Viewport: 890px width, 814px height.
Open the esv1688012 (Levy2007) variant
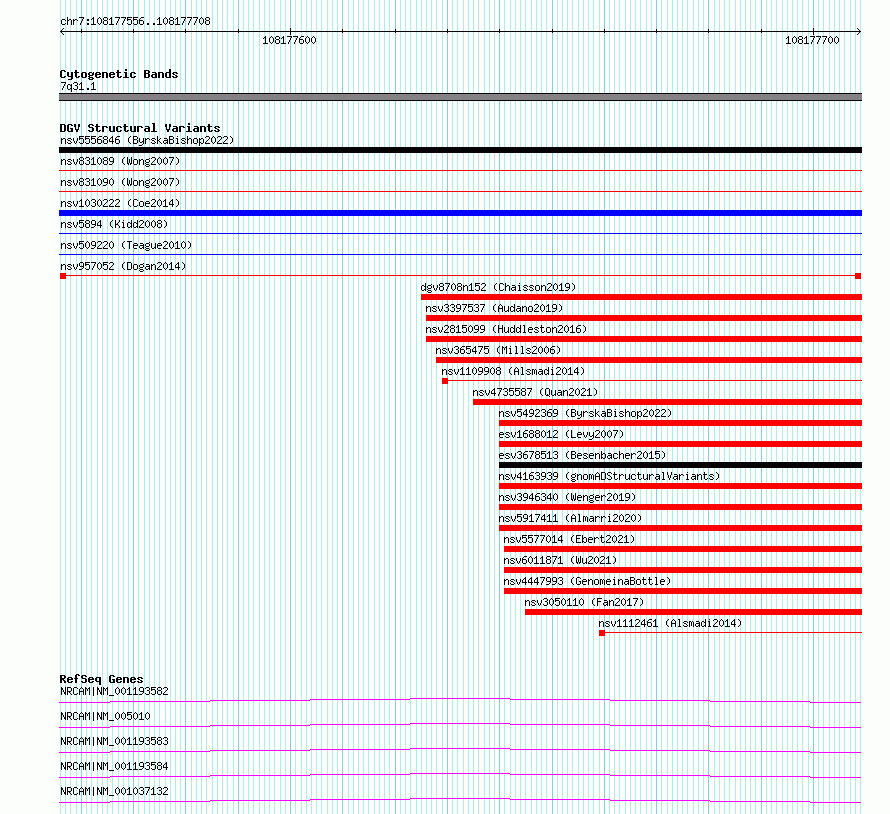coord(561,434)
